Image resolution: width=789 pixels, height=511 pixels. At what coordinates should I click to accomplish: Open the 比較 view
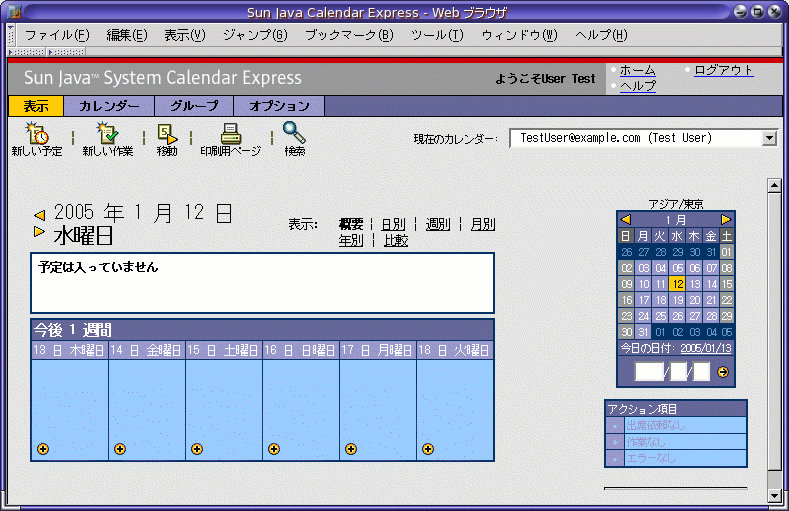click(396, 240)
